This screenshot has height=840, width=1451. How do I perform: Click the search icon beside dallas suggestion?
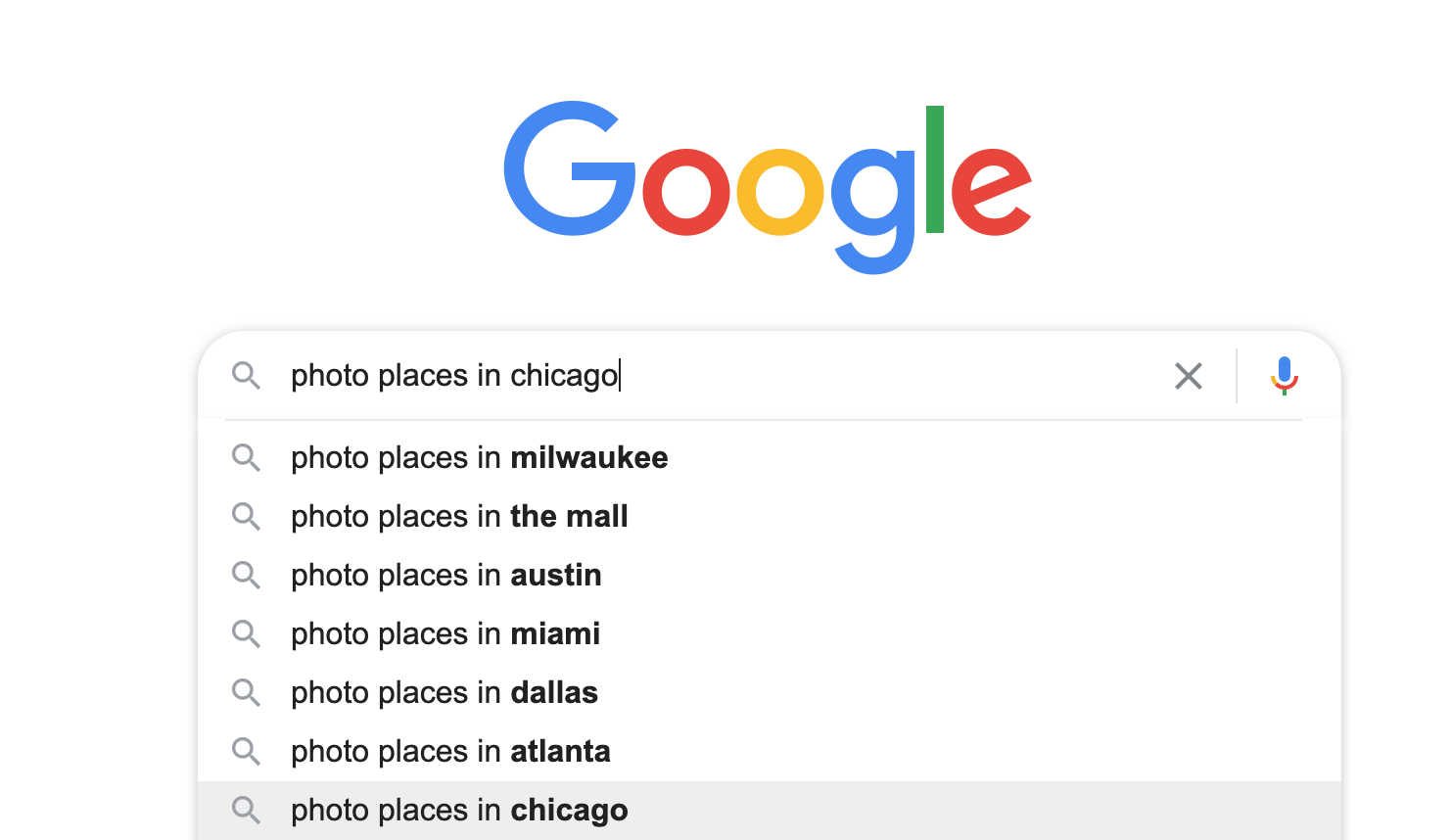tap(246, 693)
